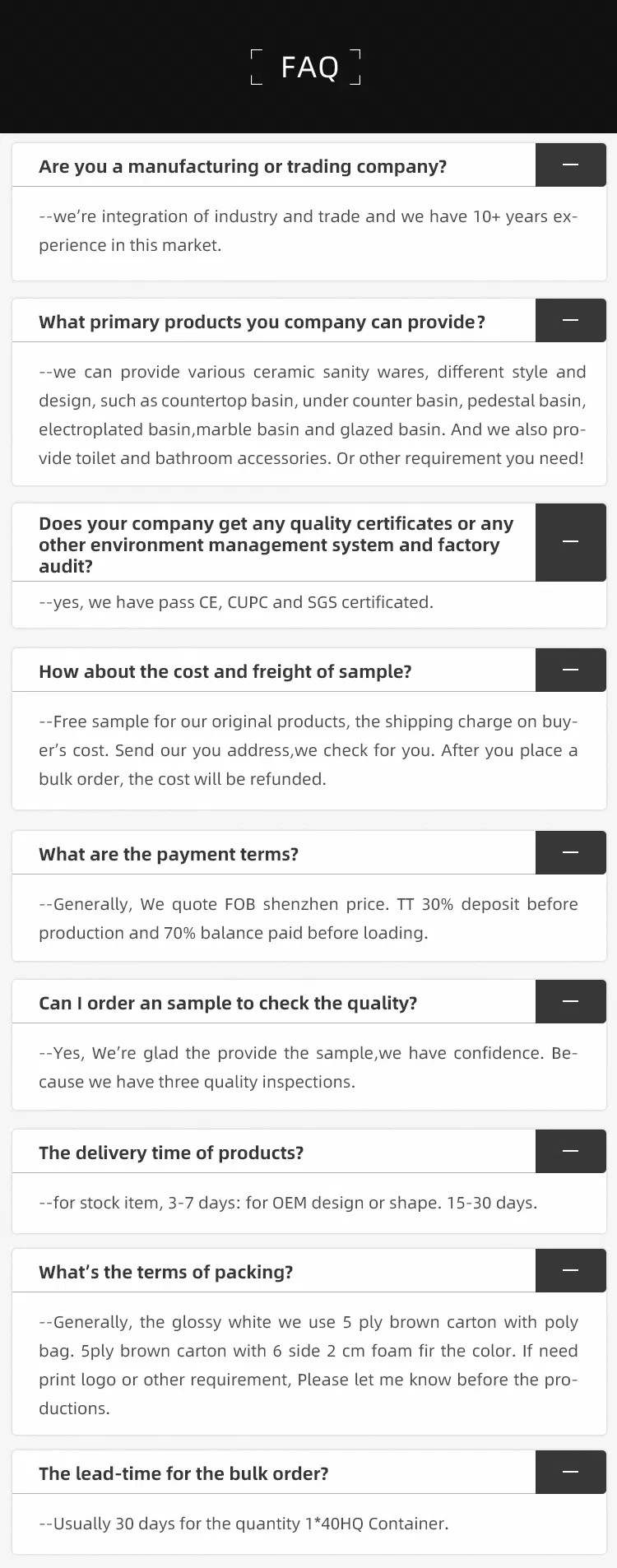Collapse the lead-time for bulk order answer
The height and width of the screenshot is (1568, 617).
pyautogui.click(x=570, y=1473)
